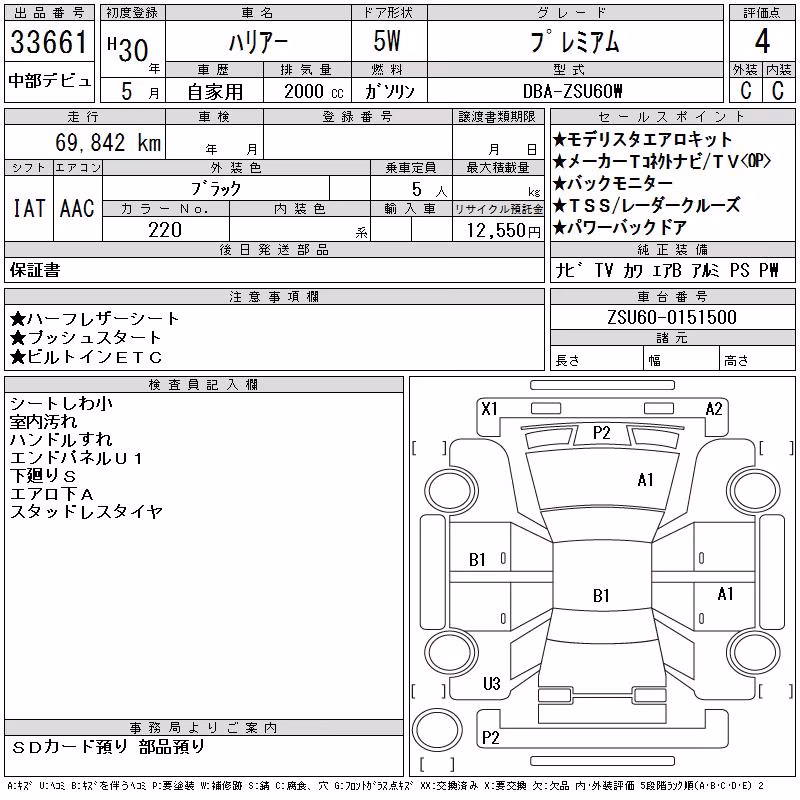The image size is (800, 800).
Task: Click the 幅 dimension field
Action: tap(681, 358)
